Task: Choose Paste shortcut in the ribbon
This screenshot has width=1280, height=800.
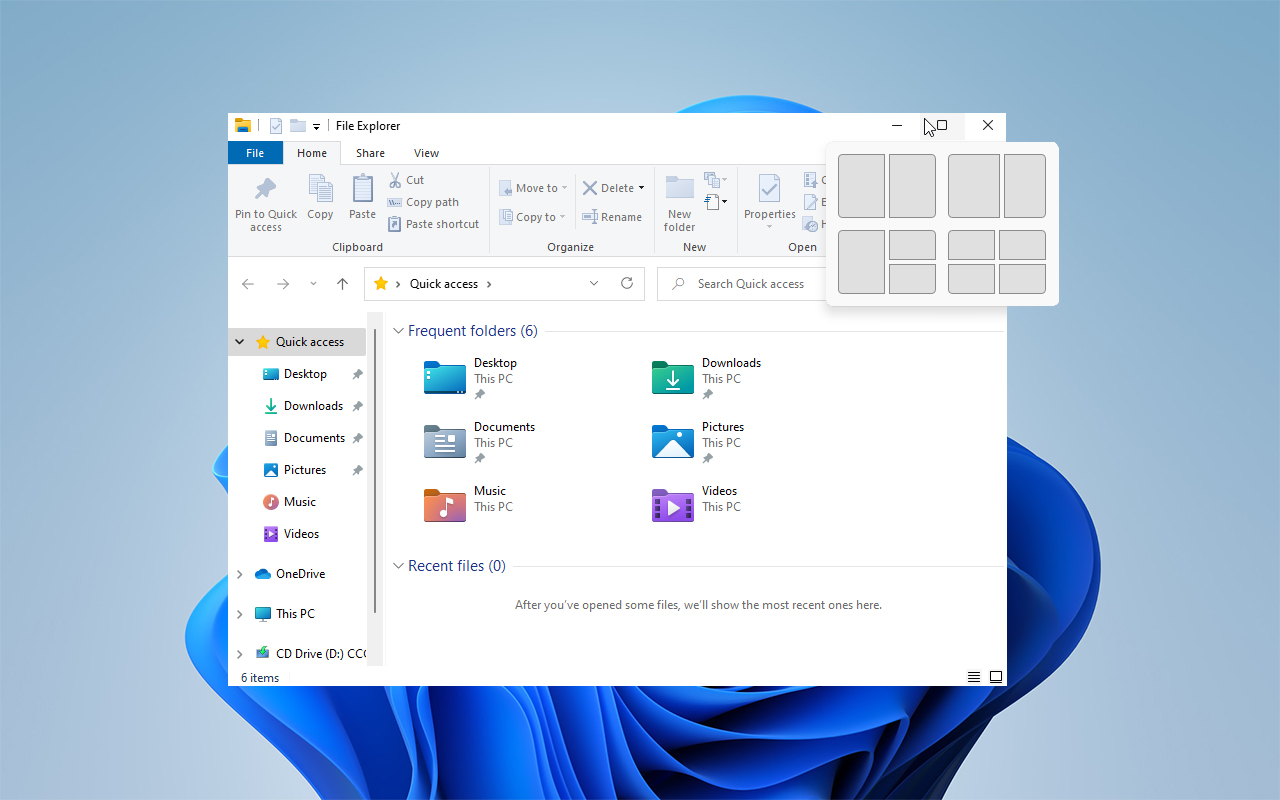Action: (433, 224)
